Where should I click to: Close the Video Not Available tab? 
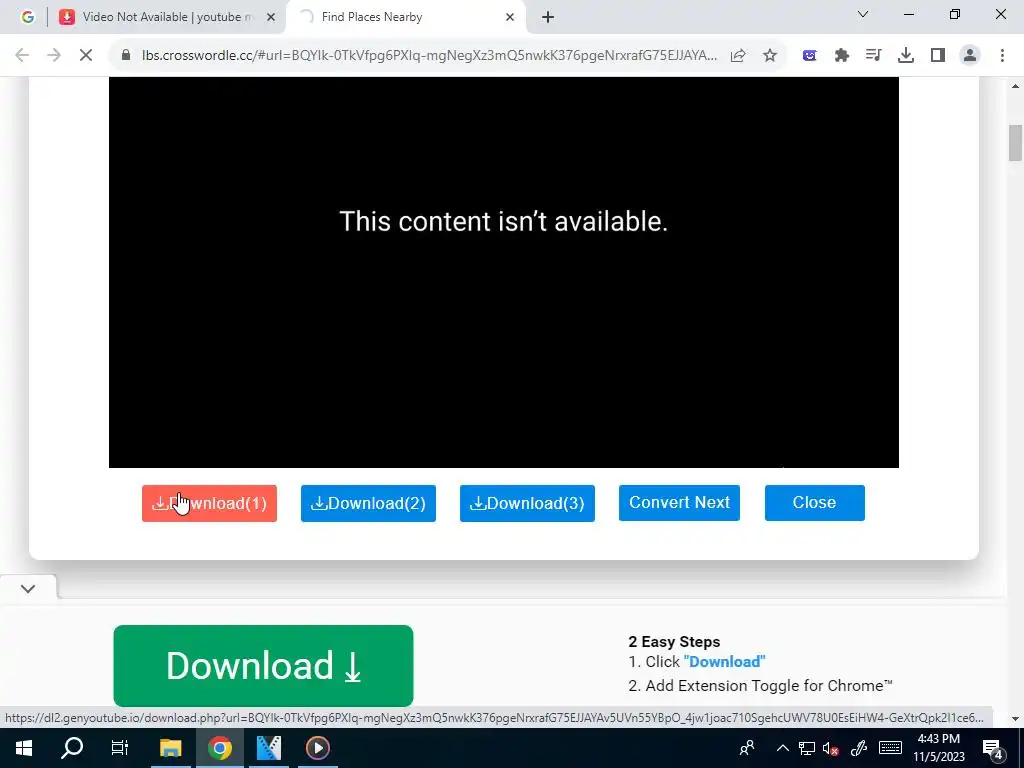click(x=271, y=18)
